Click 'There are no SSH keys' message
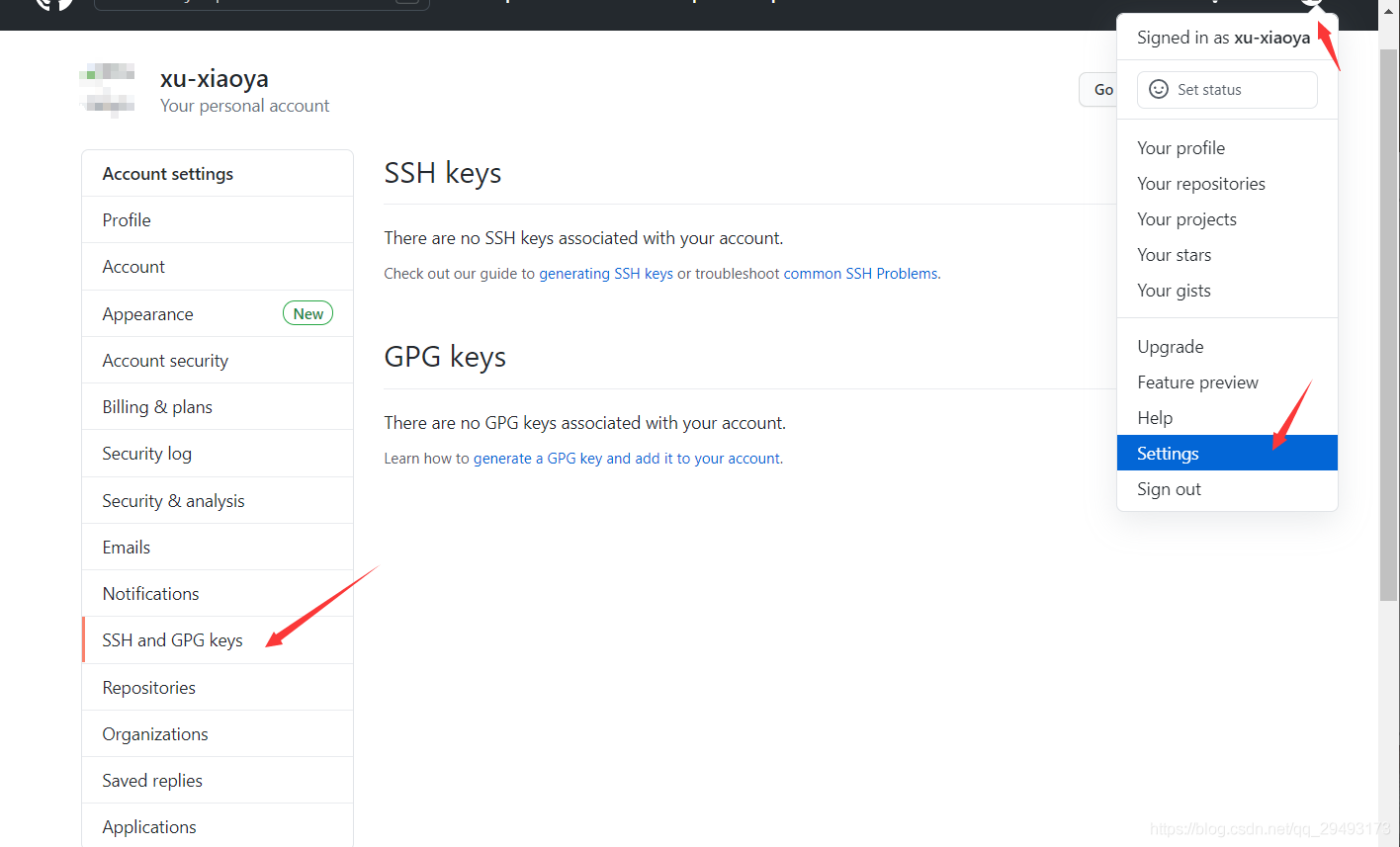This screenshot has height=847, width=1400. (x=583, y=238)
